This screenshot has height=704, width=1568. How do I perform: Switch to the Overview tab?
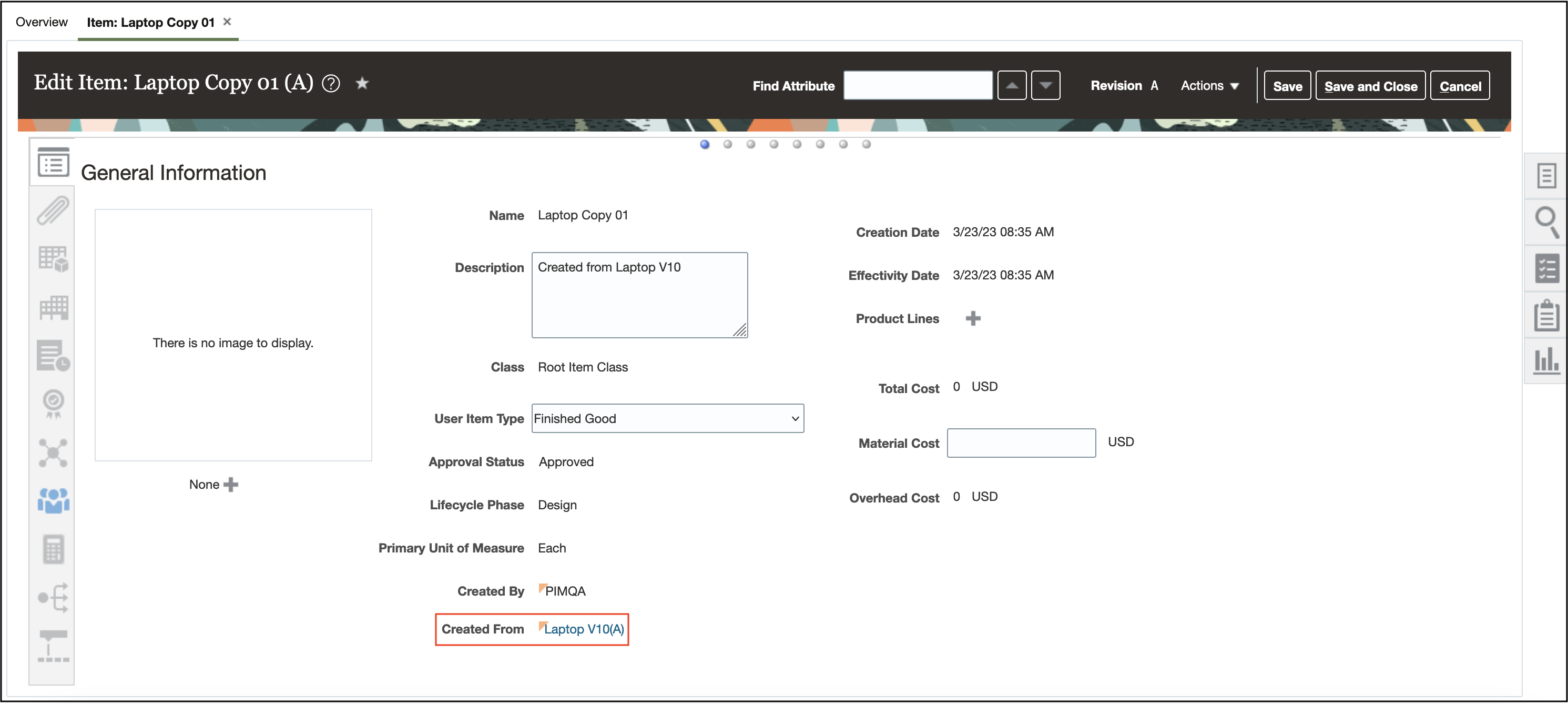(42, 22)
